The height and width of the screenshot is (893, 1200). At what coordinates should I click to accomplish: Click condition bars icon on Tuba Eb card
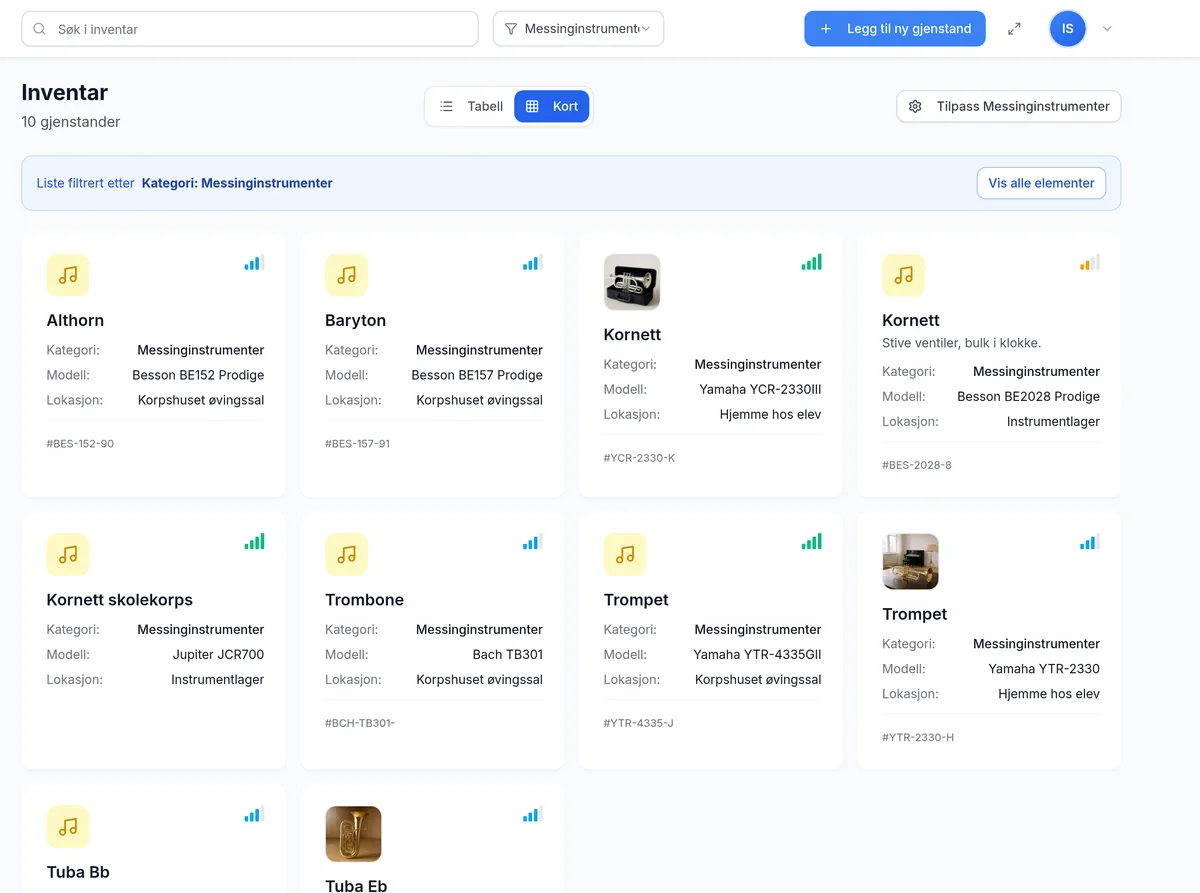coord(532,815)
